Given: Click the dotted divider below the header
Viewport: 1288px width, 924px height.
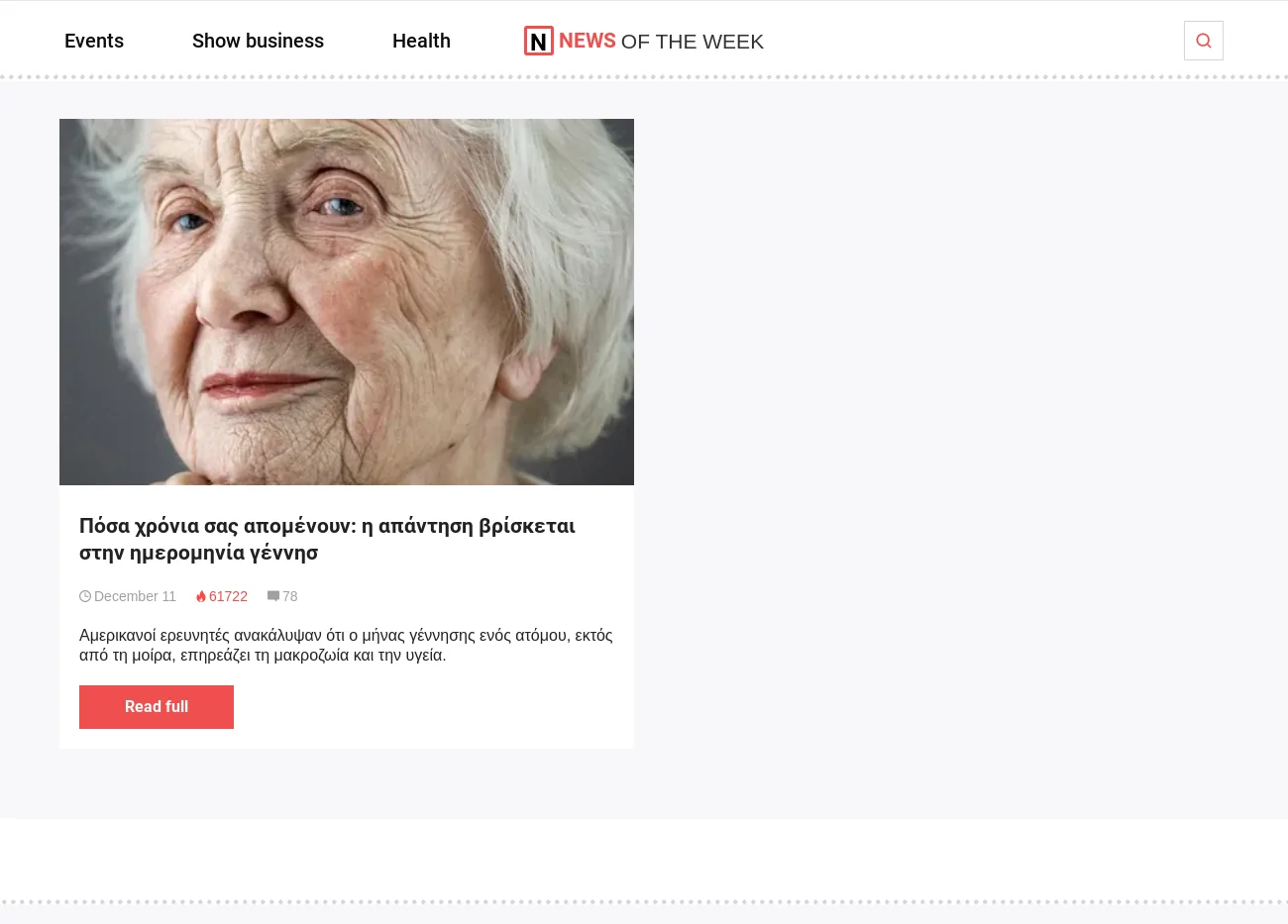Looking at the screenshot, I should pos(644,76).
